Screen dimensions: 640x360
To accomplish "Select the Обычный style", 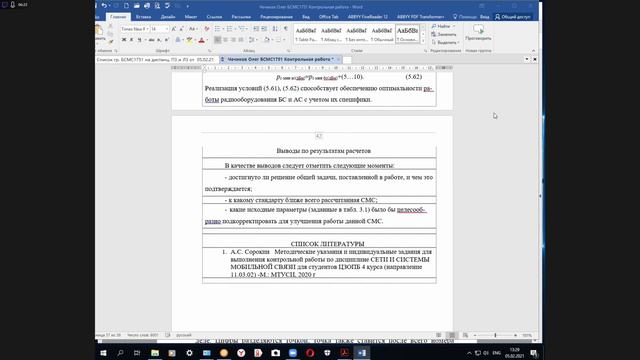I will (x=382, y=34).
